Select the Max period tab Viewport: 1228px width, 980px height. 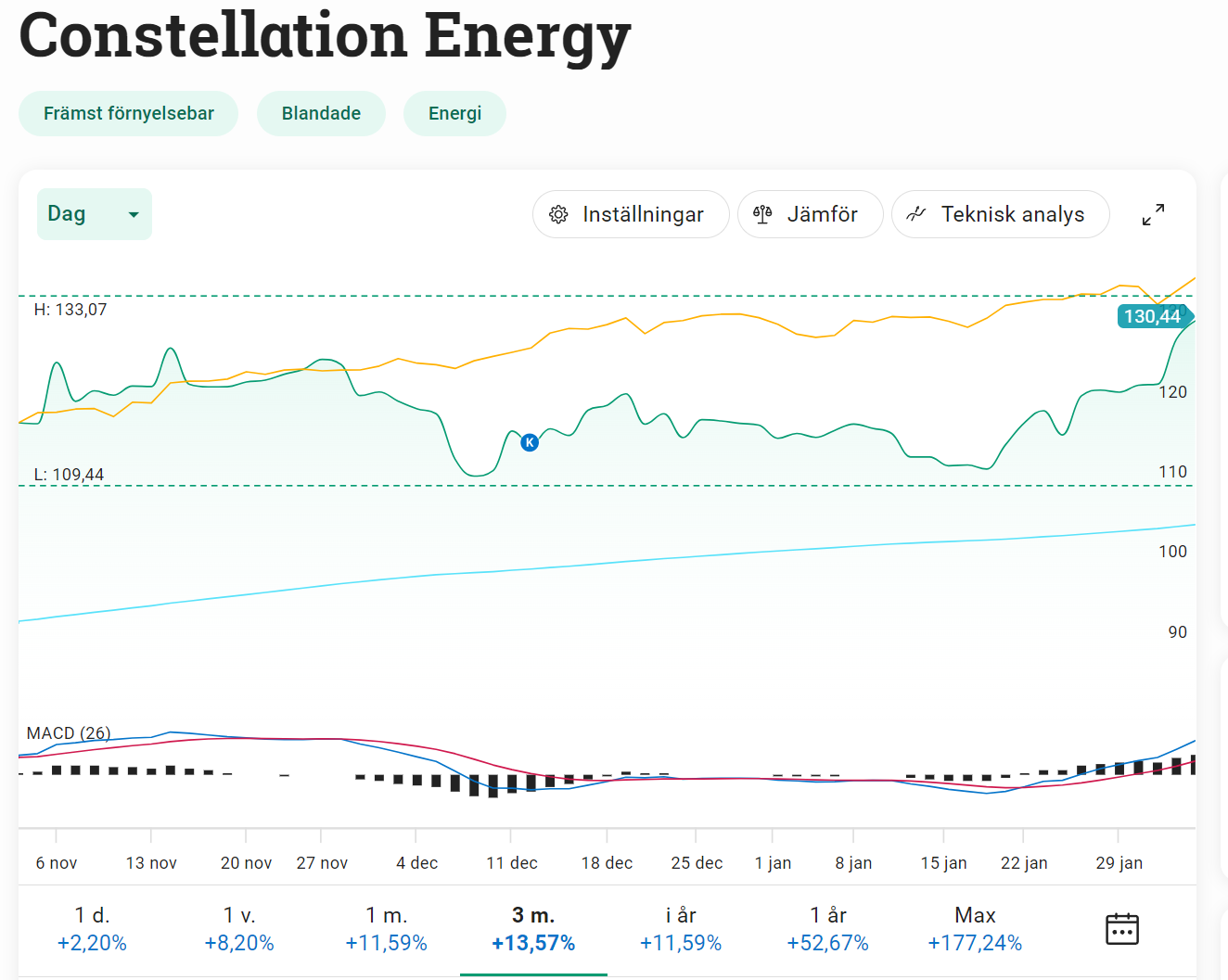click(975, 929)
